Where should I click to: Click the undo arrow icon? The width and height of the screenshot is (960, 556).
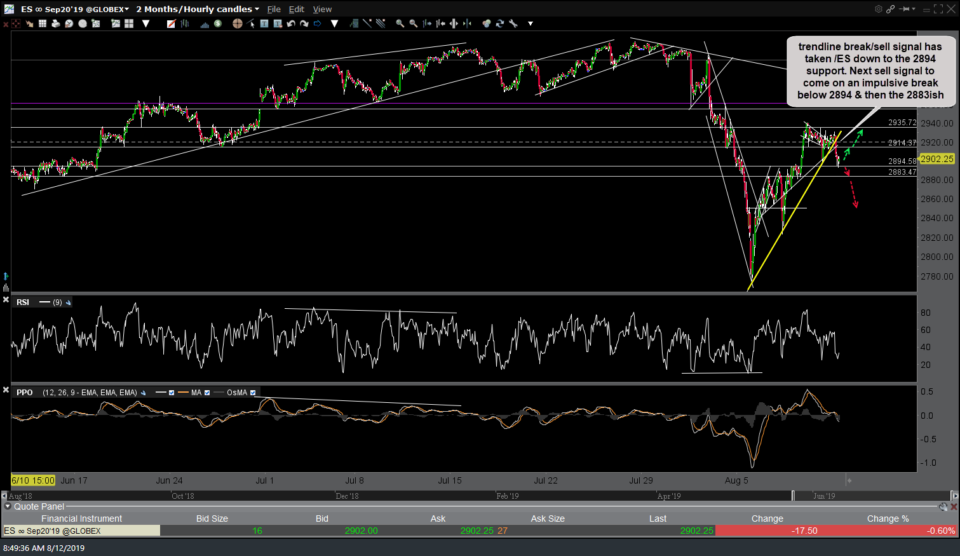pyautogui.click(x=291, y=24)
